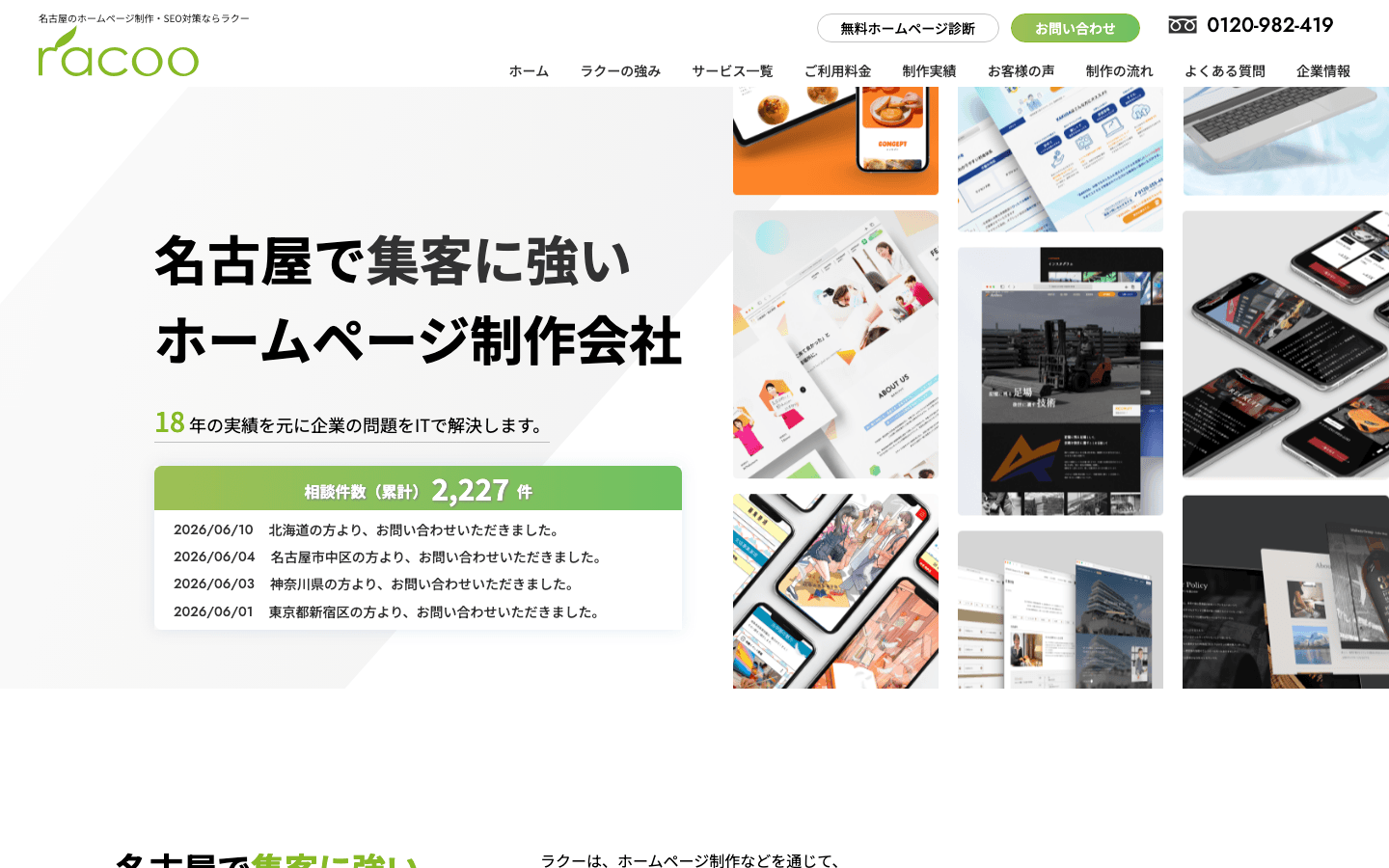Open 制作の流れ menu item

pos(1119,70)
